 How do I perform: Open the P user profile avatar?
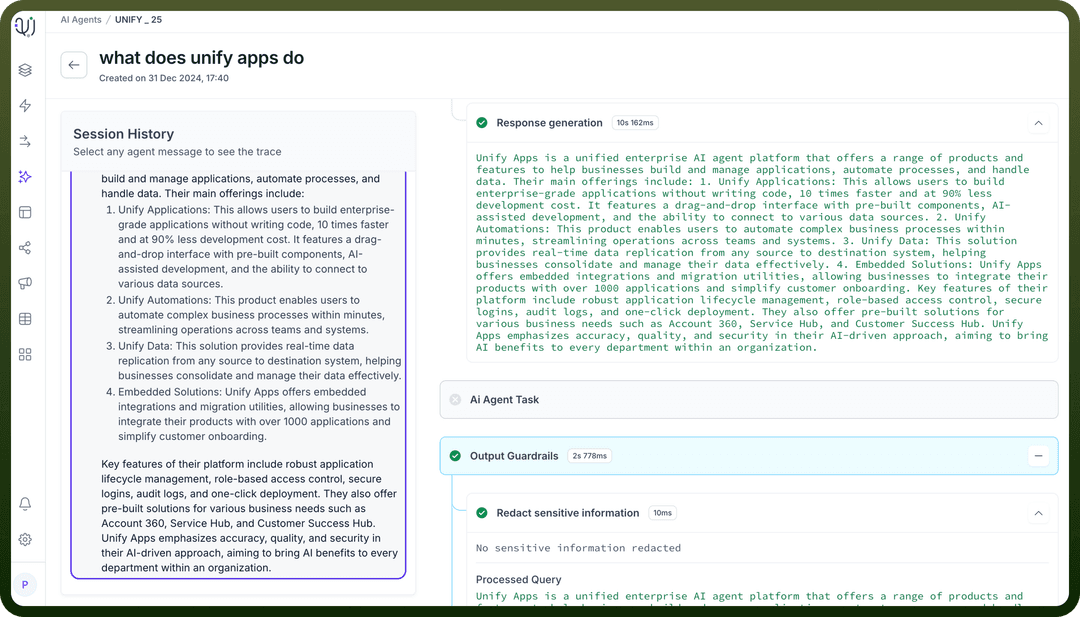(x=25, y=585)
